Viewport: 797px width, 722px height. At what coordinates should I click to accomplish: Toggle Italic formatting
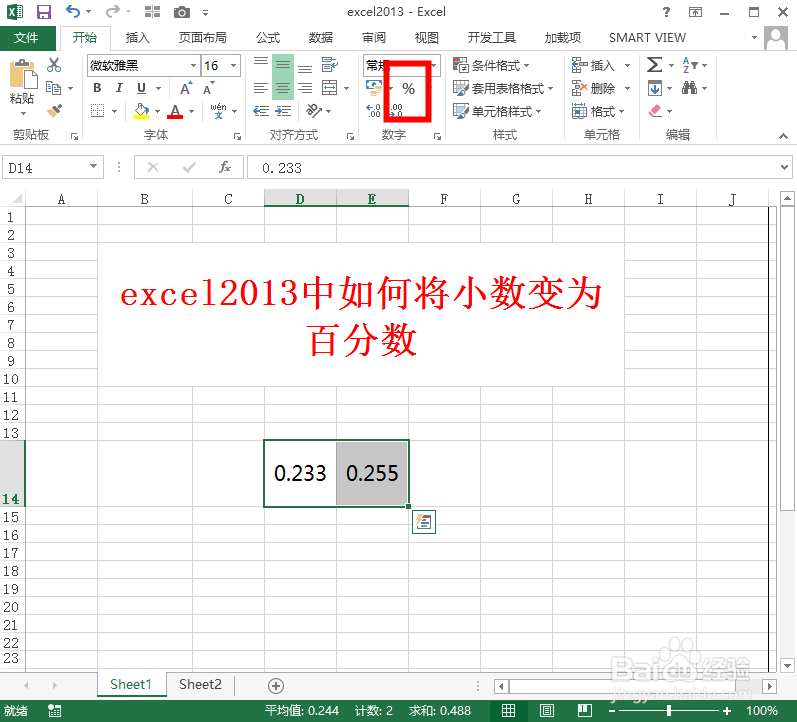[119, 88]
